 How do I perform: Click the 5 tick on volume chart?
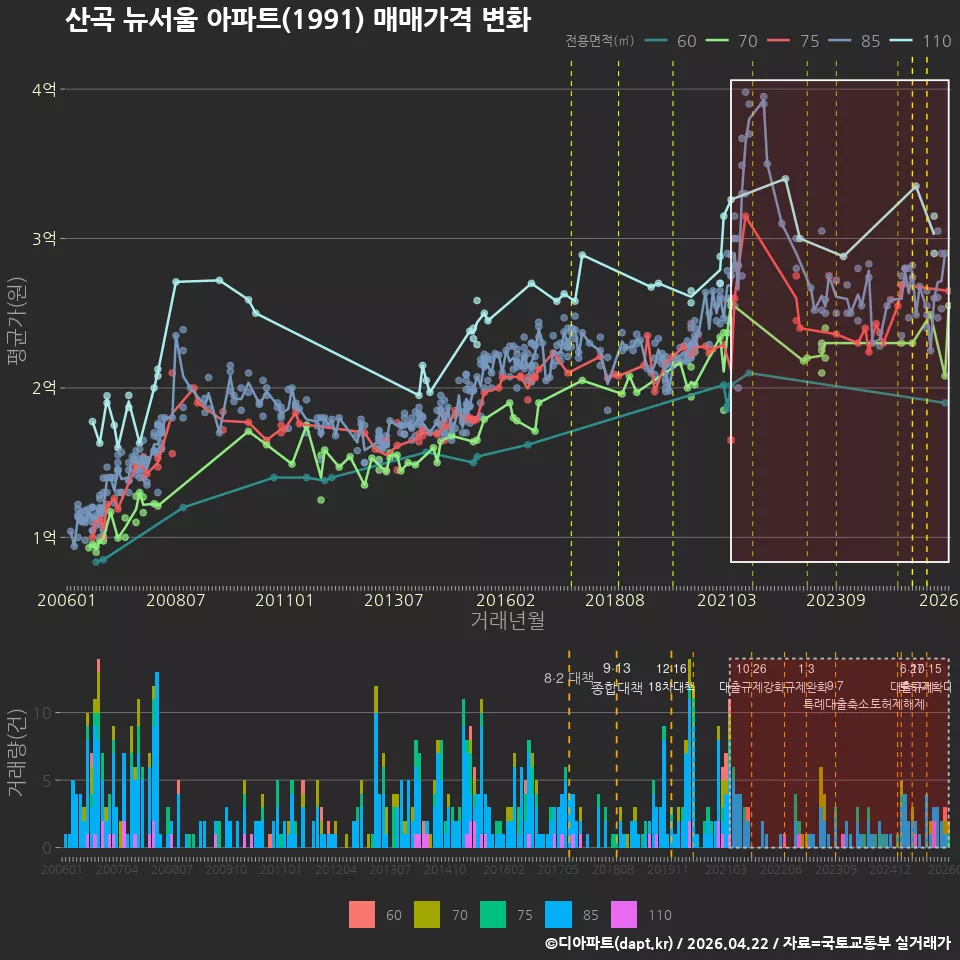click(47, 781)
